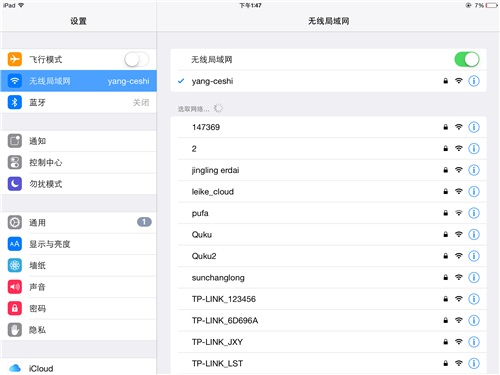Screen dimensions: 500x375
Task: Tap the badge 1 on General row
Action: [144, 222]
